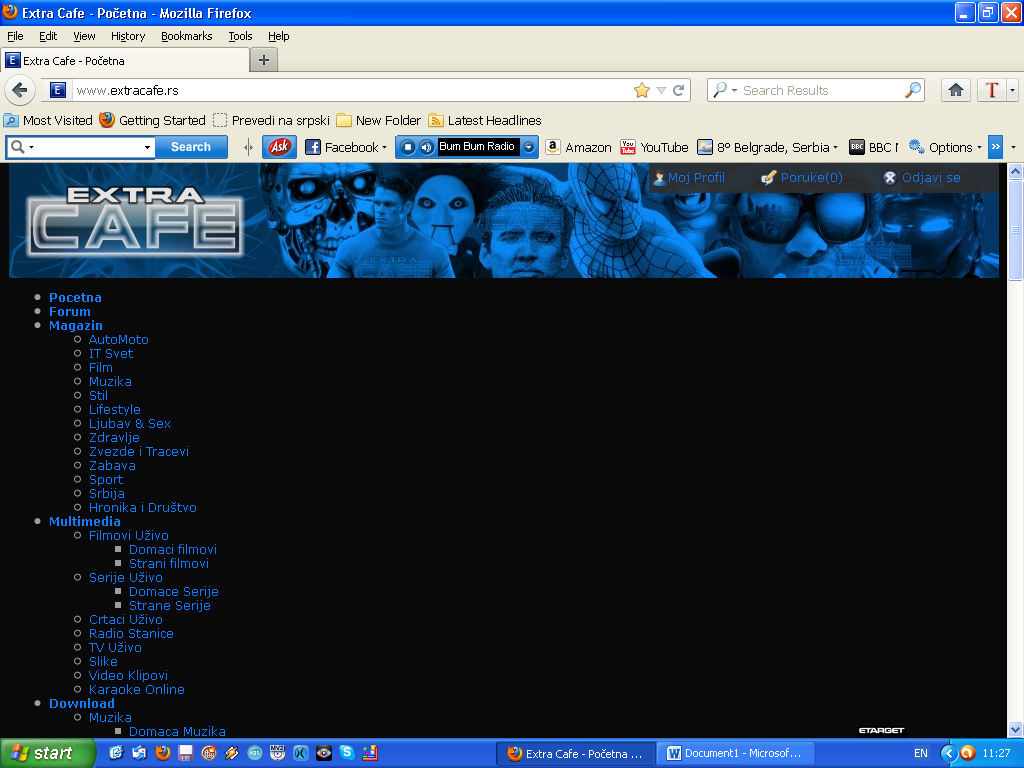
Task: Open YouTube from the toolbar
Action: click(x=654, y=147)
